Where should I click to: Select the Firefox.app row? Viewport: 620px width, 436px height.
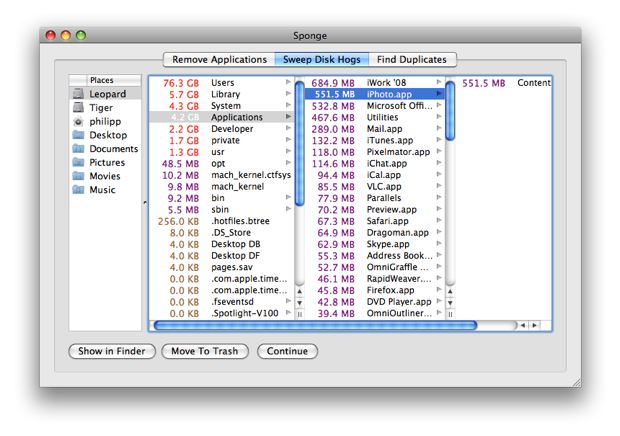pos(374,290)
